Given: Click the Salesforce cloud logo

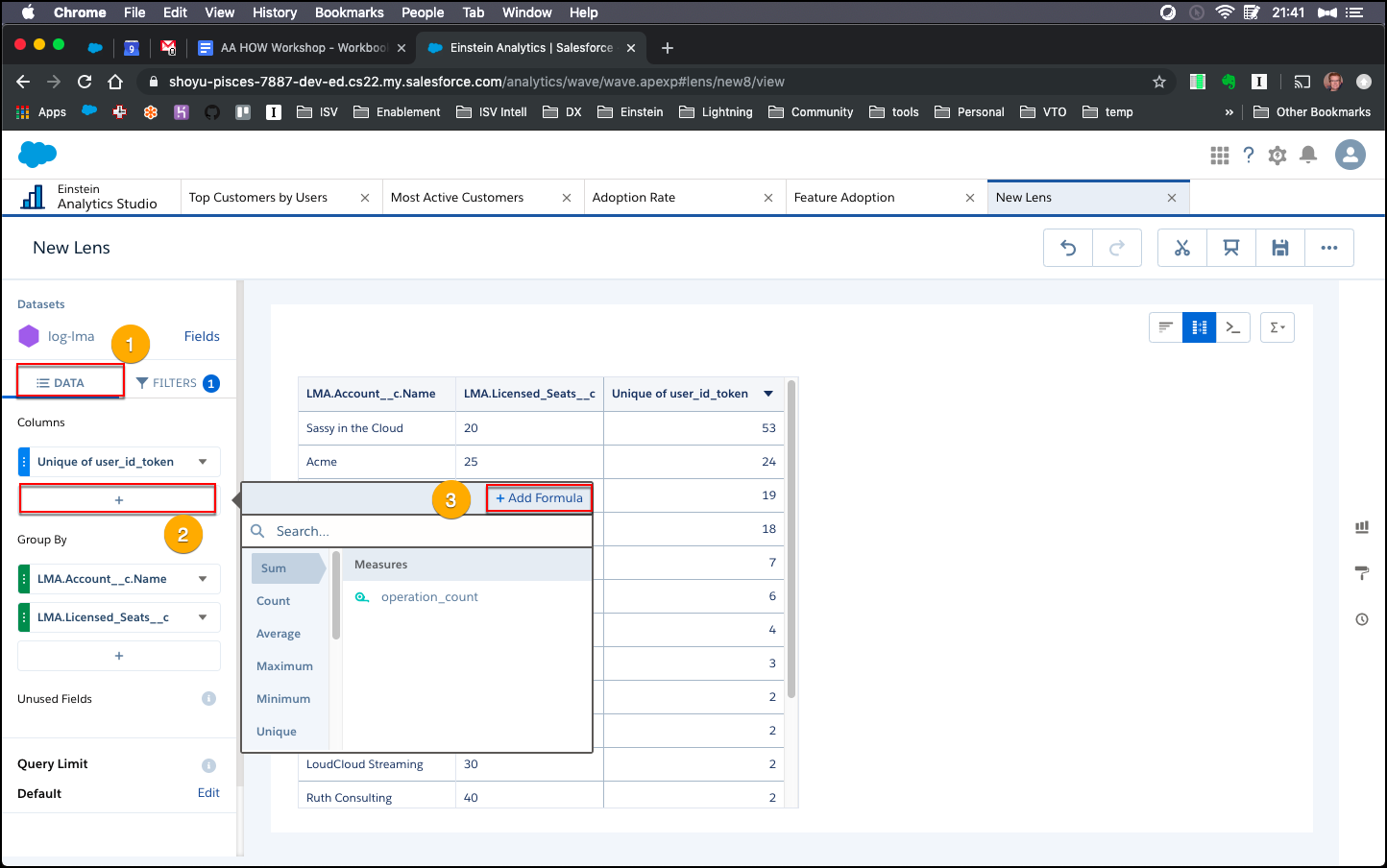Looking at the screenshot, I should pyautogui.click(x=37, y=154).
